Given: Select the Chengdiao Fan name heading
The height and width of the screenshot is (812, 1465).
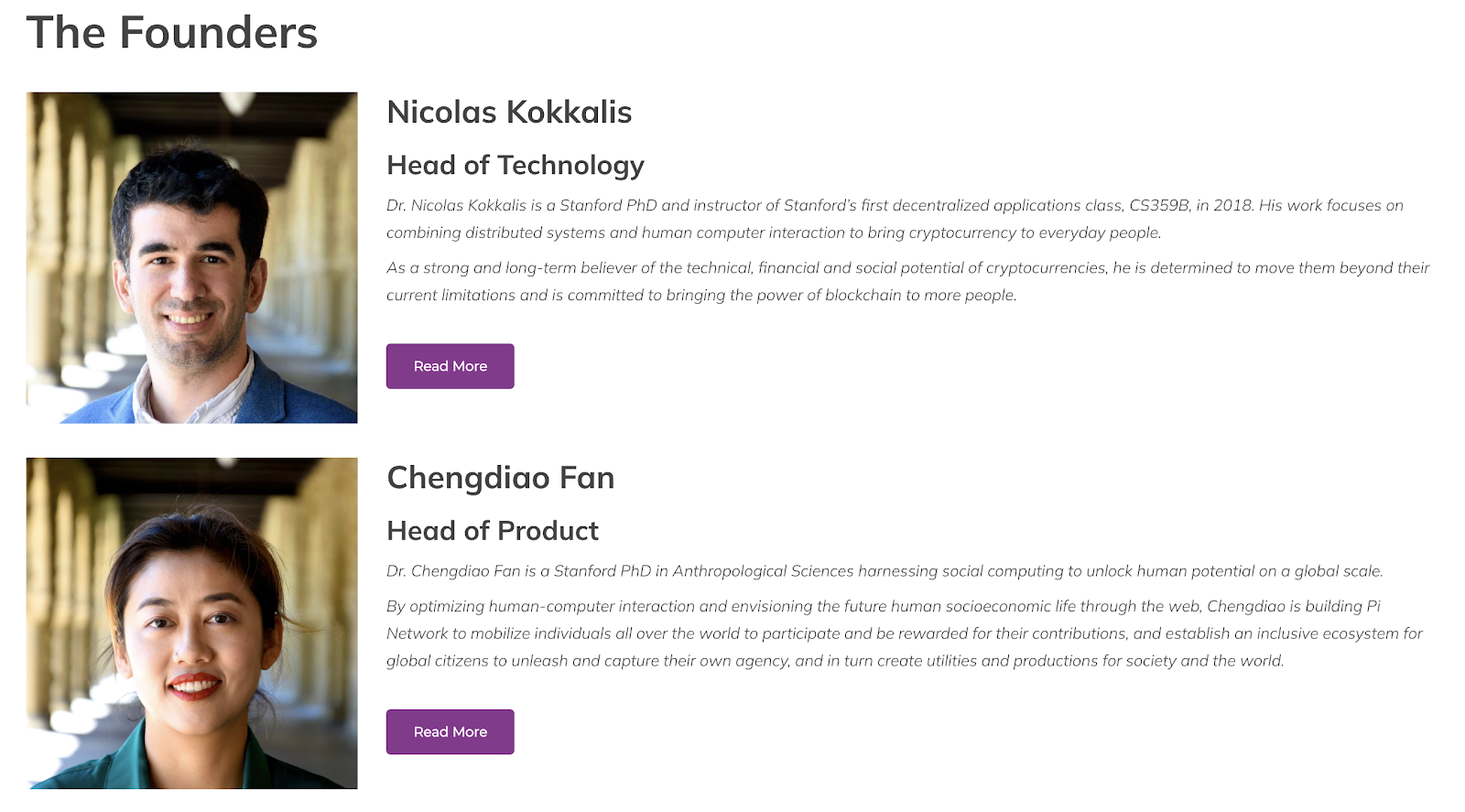Looking at the screenshot, I should pyautogui.click(x=500, y=478).
